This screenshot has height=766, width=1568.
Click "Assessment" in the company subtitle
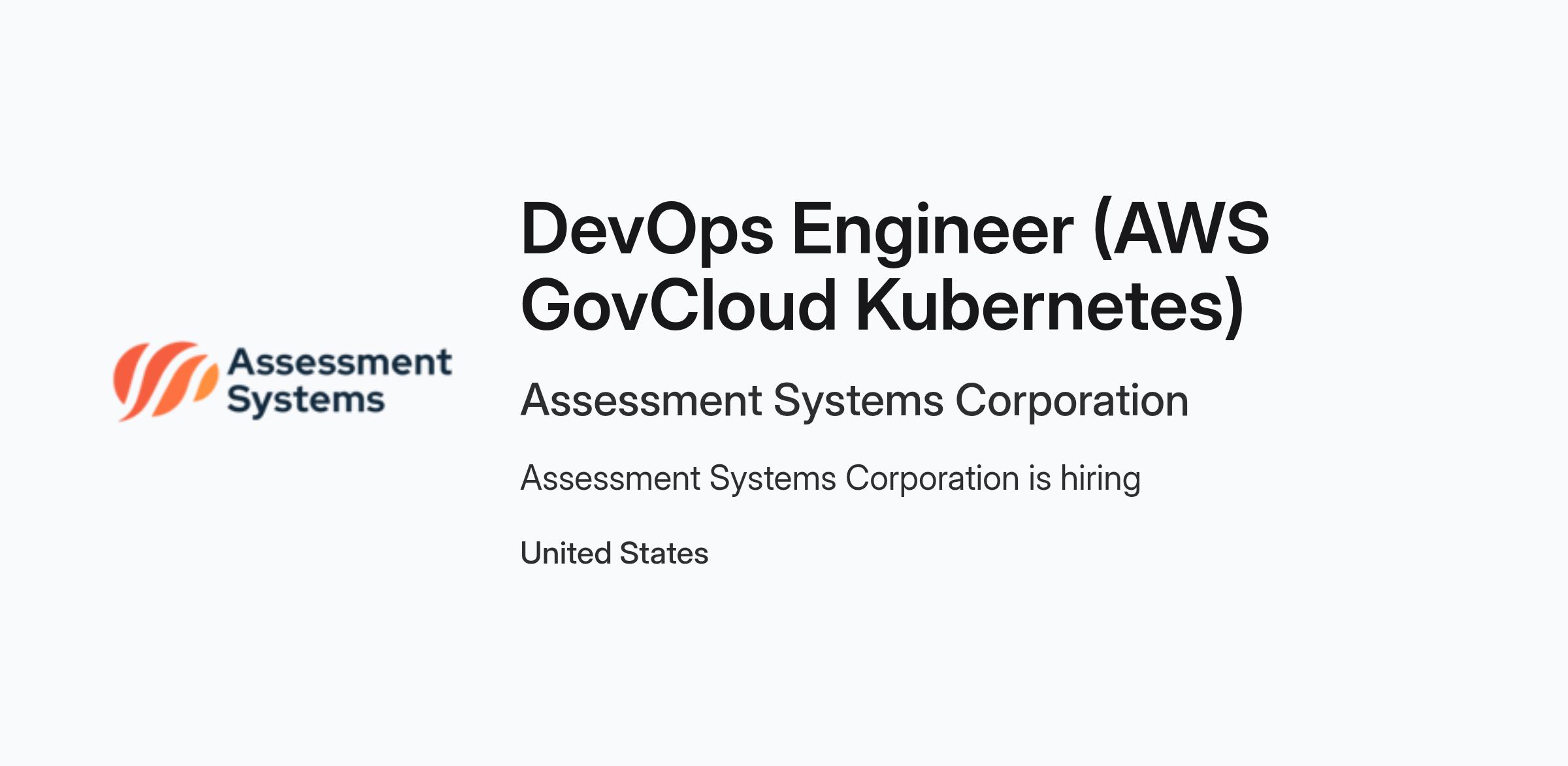click(x=642, y=400)
